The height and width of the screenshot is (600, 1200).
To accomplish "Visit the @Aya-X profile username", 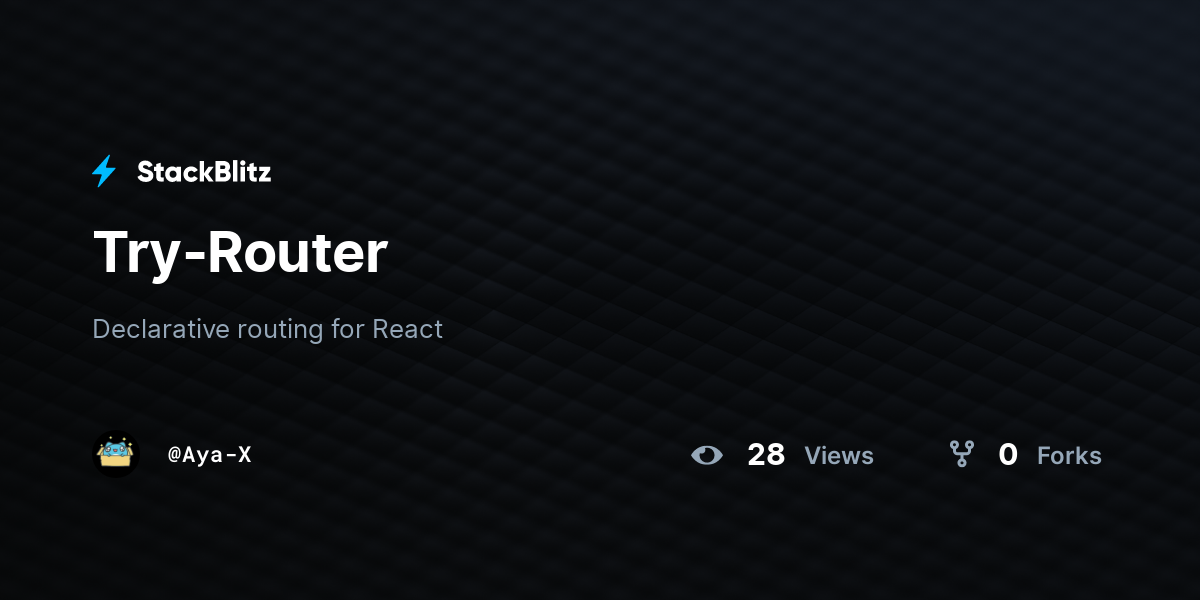I will 210,455.
